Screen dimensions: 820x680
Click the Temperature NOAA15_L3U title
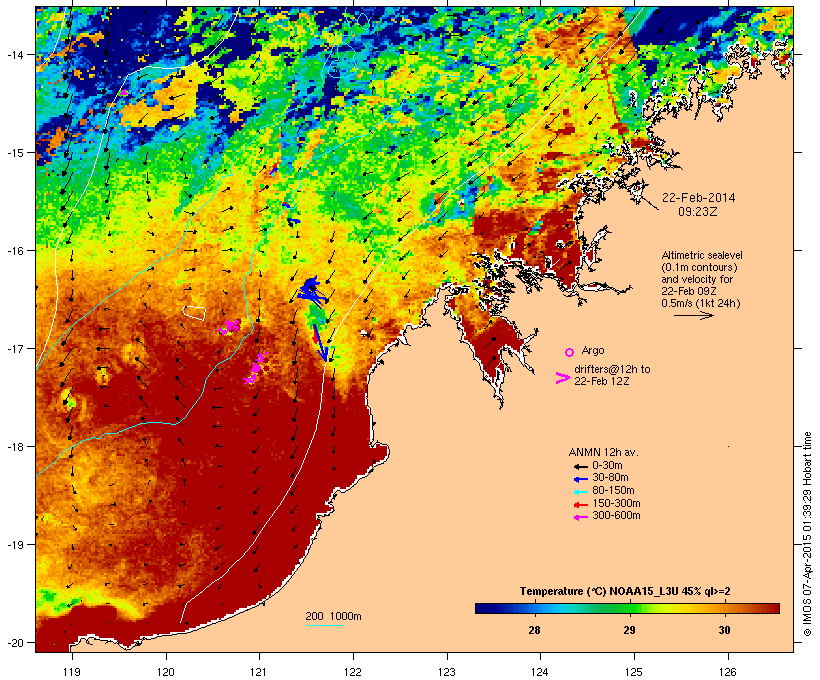click(x=625, y=591)
